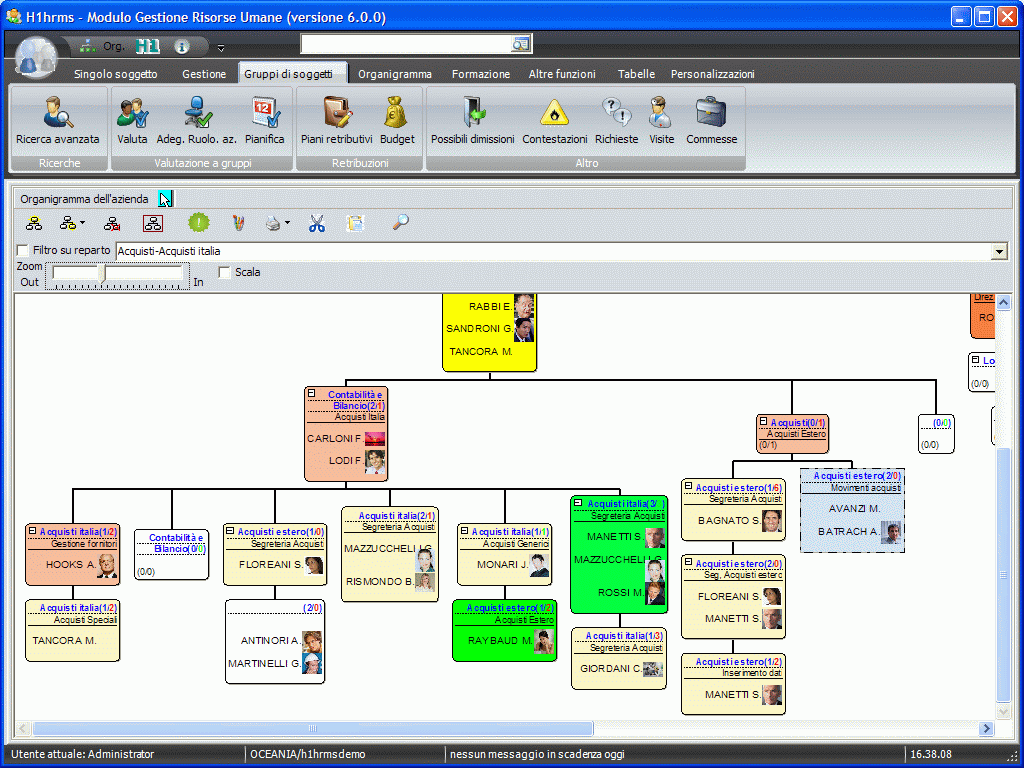The width and height of the screenshot is (1024, 768).
Task: Select ANTINORI A. entry
Action: (x=270, y=641)
